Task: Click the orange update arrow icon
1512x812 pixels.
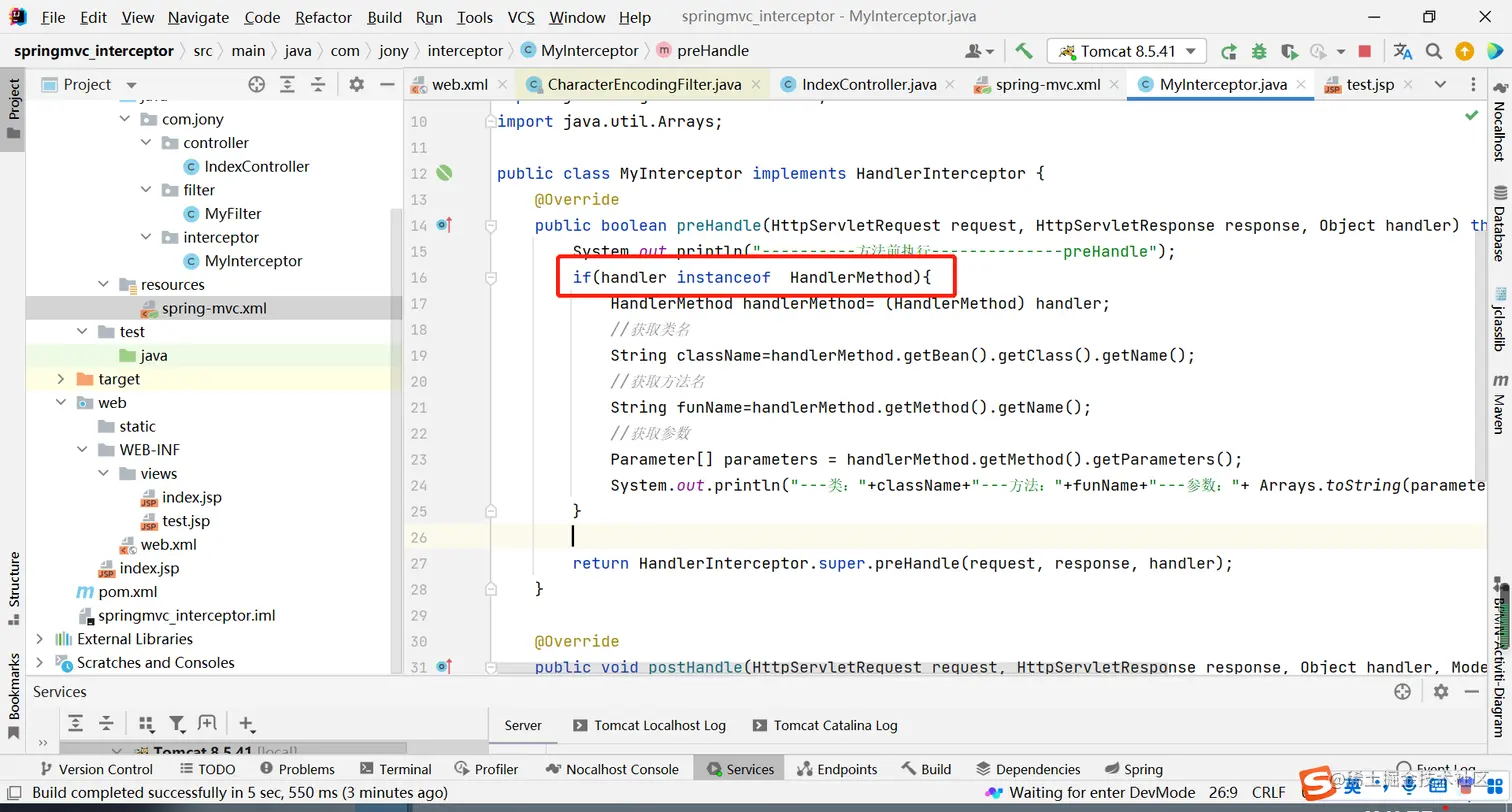Action: [x=1464, y=51]
